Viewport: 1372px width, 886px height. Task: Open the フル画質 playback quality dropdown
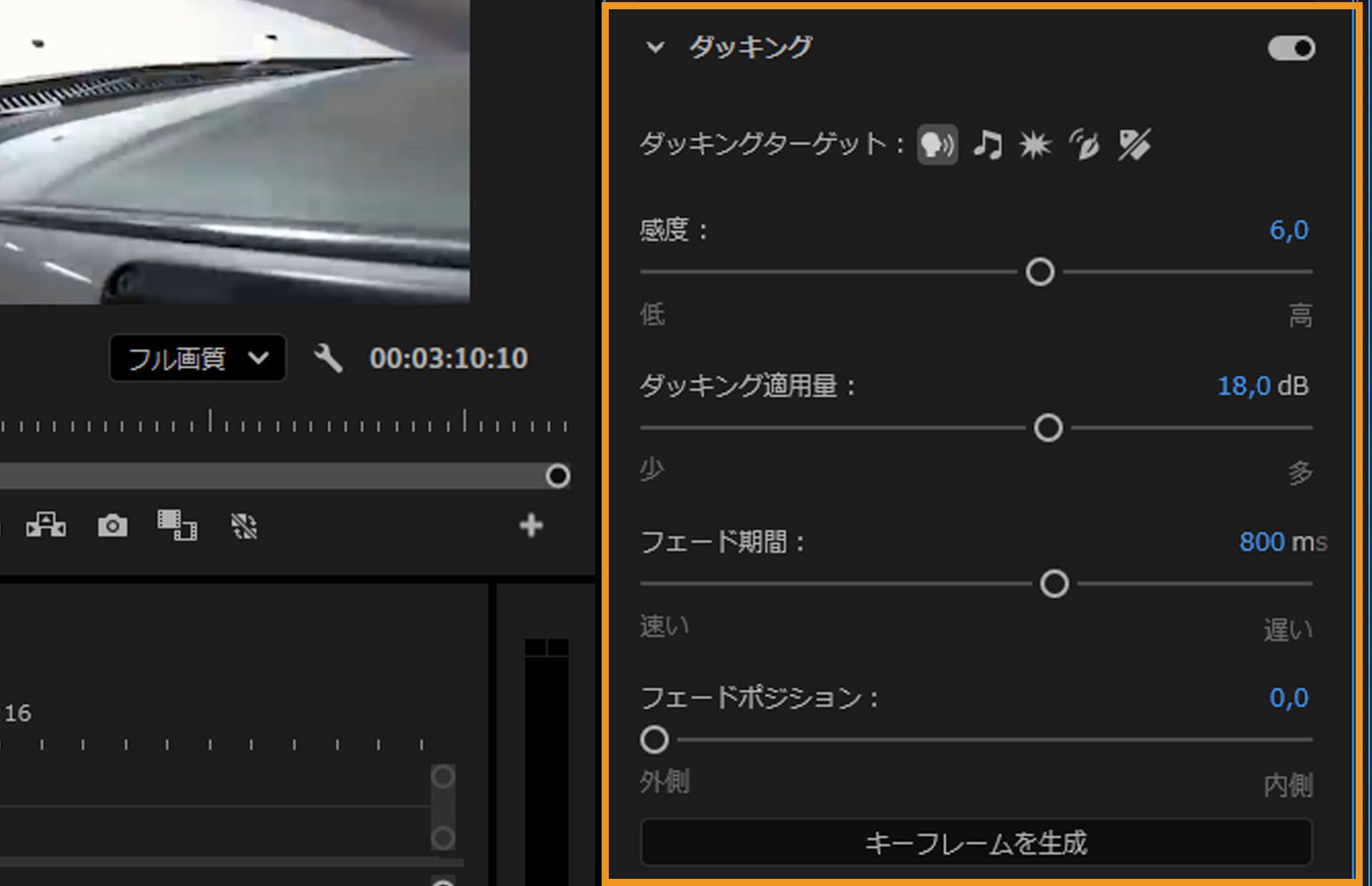pos(197,358)
